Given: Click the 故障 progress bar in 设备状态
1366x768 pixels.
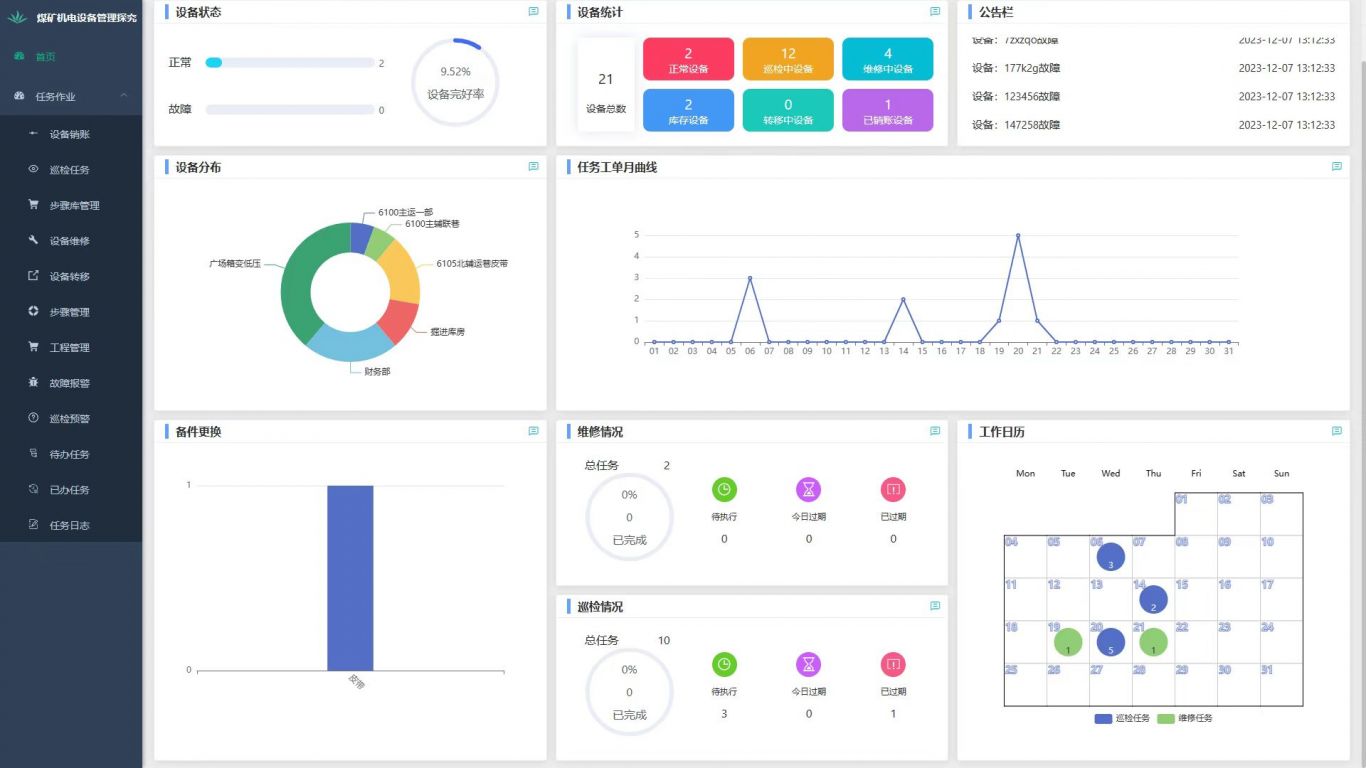Looking at the screenshot, I should [x=290, y=110].
